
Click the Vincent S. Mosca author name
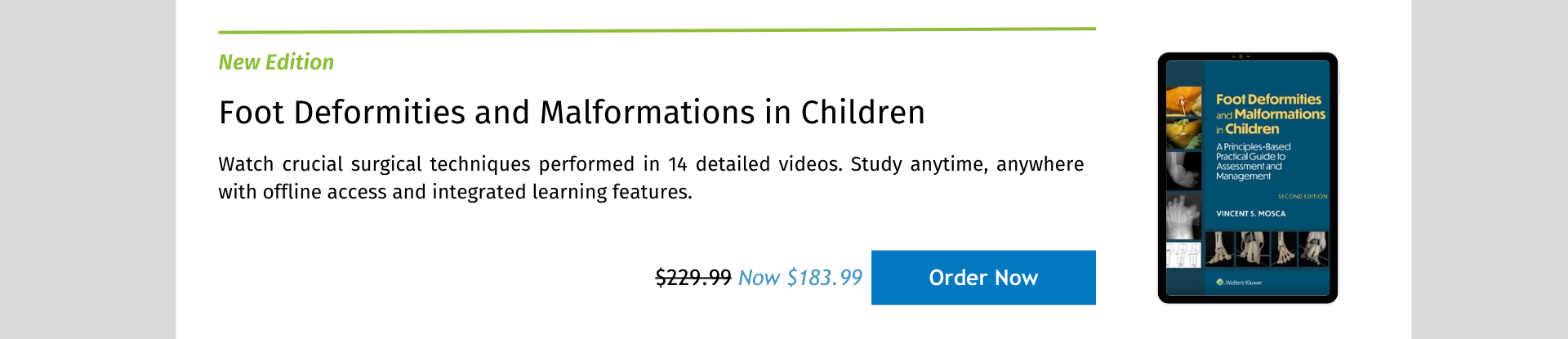1250,214
